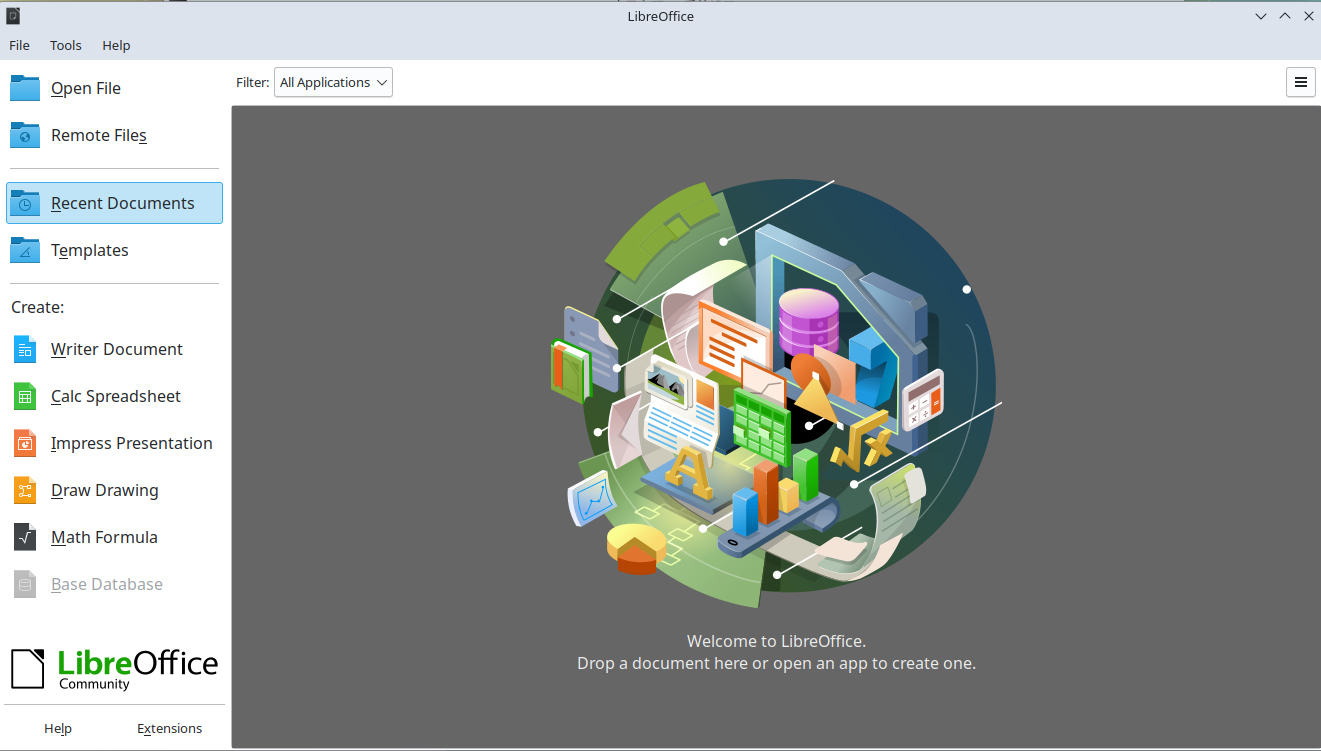
Task: Create a new Calc Spreadsheet
Action: coord(114,396)
